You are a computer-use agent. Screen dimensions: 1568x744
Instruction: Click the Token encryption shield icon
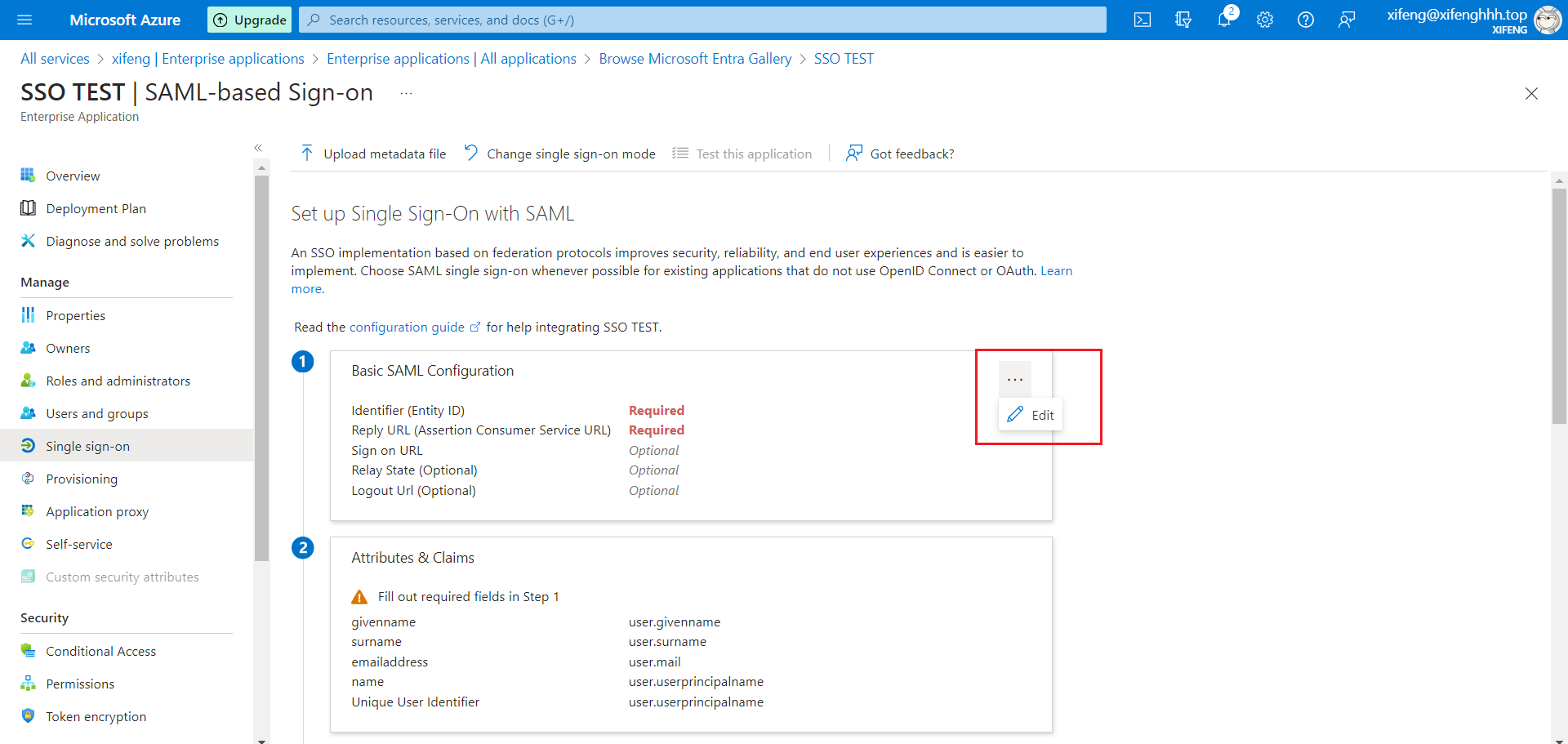(28, 715)
